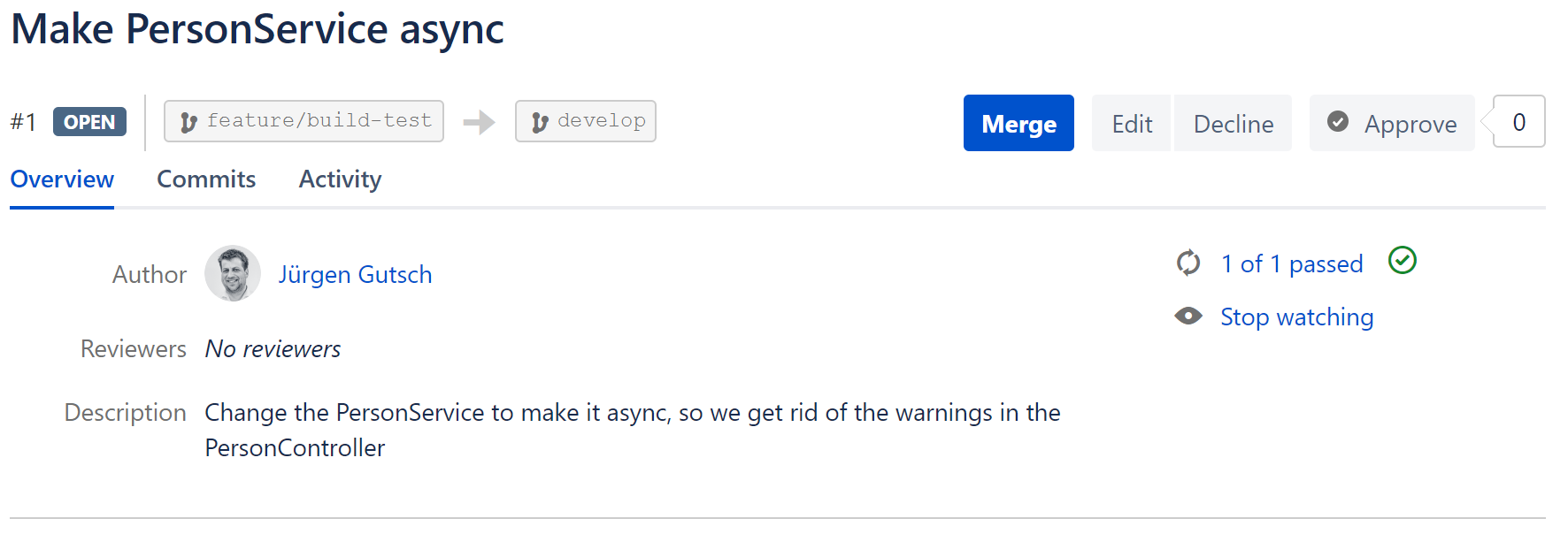Click Jürgen Gutsch's avatar picture

click(x=233, y=274)
